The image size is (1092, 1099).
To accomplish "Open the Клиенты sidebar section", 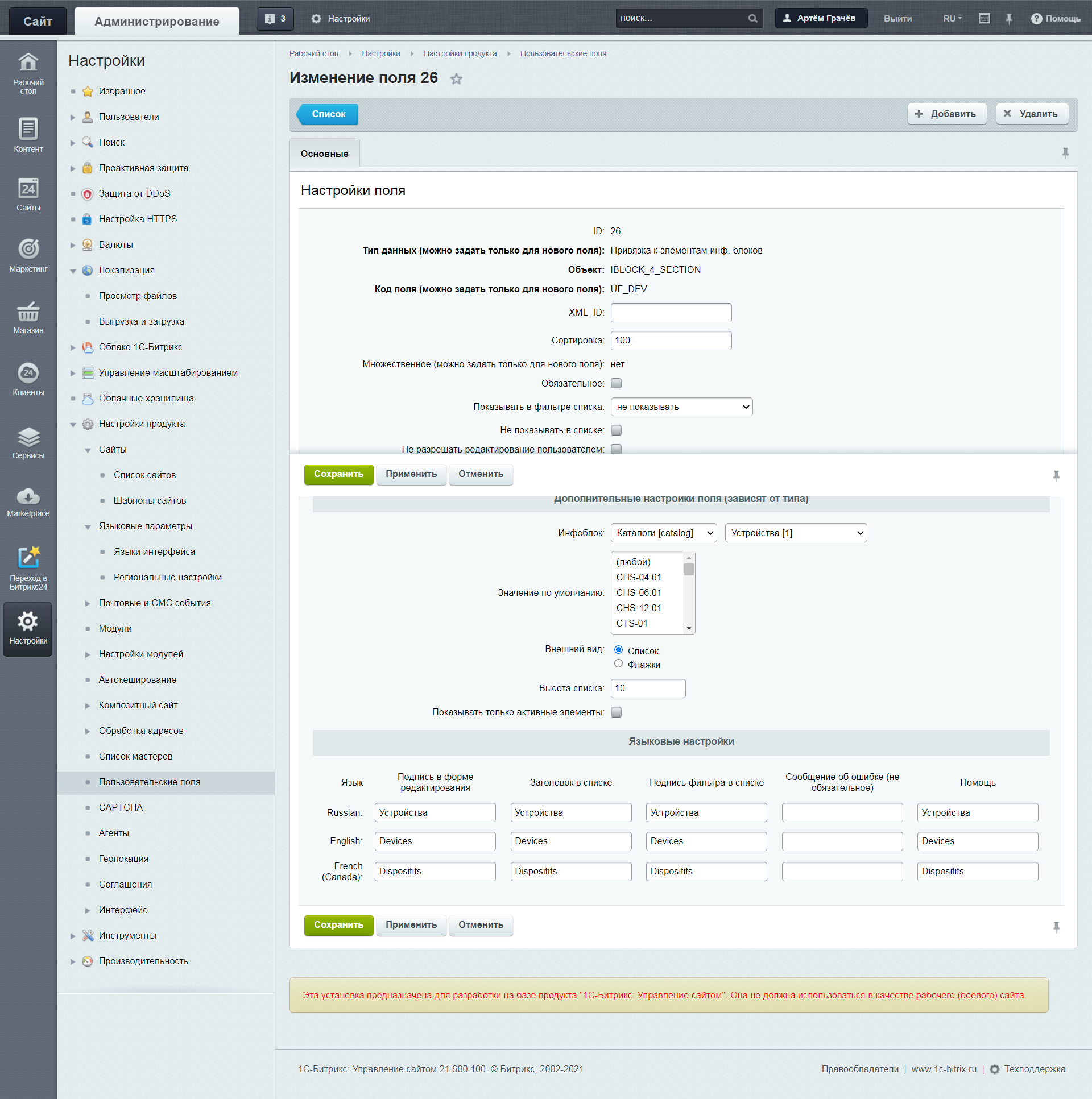I will (28, 379).
